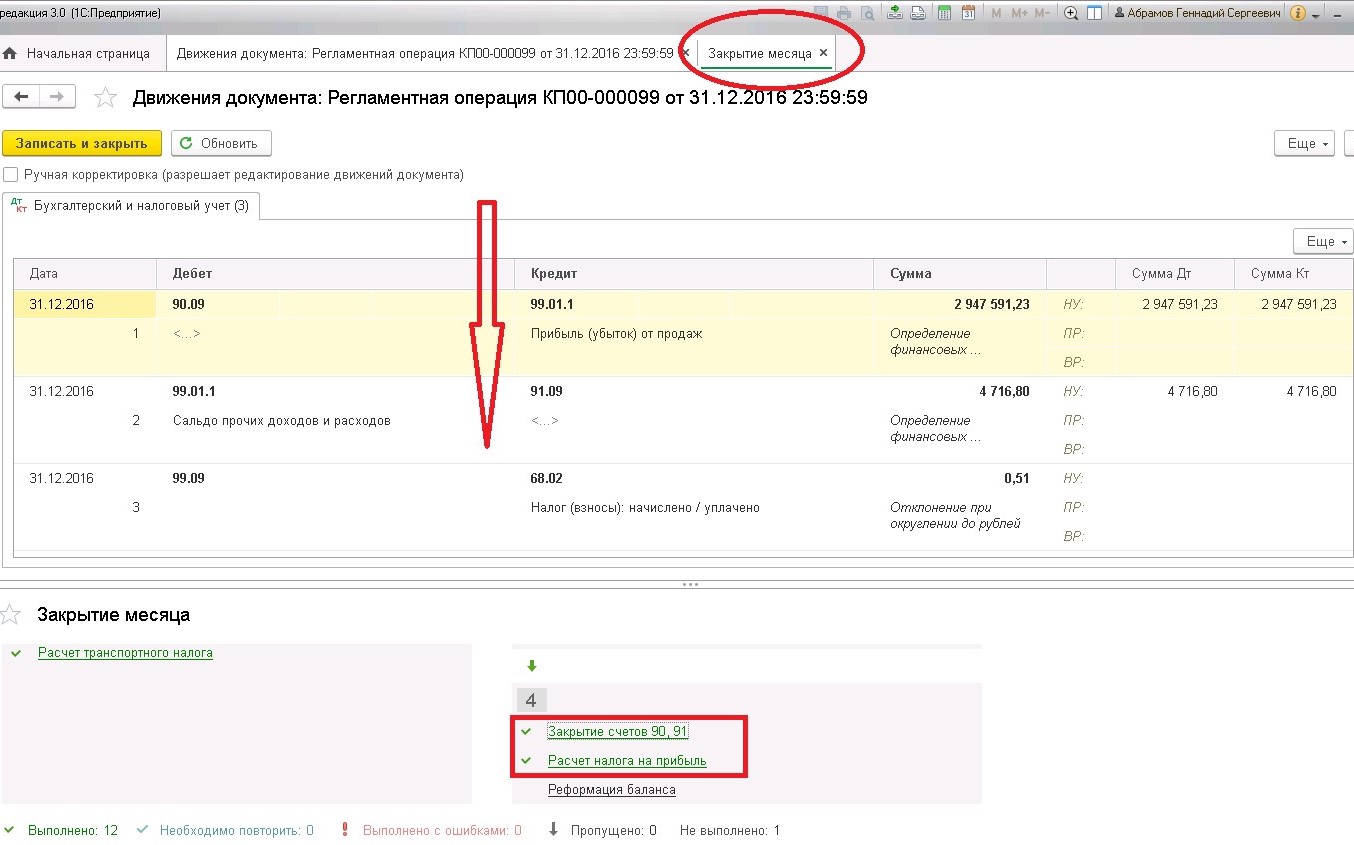Click the Записать и закрыть button

coord(82,143)
